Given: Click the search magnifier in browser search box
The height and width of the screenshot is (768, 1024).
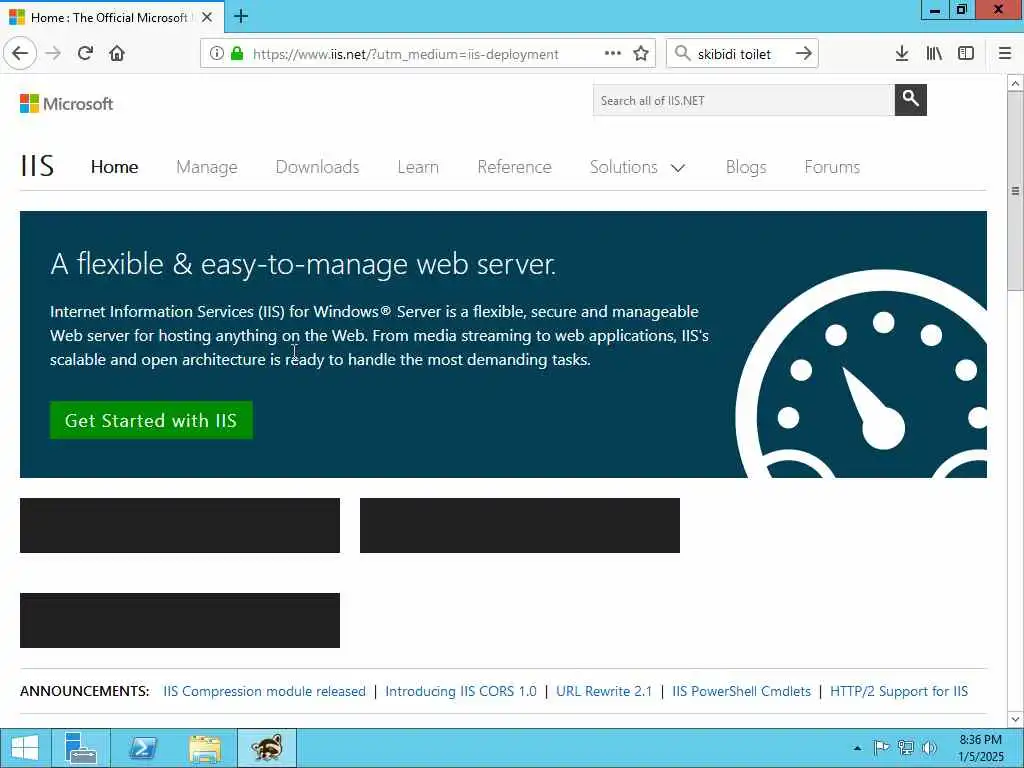Looking at the screenshot, I should [682, 54].
